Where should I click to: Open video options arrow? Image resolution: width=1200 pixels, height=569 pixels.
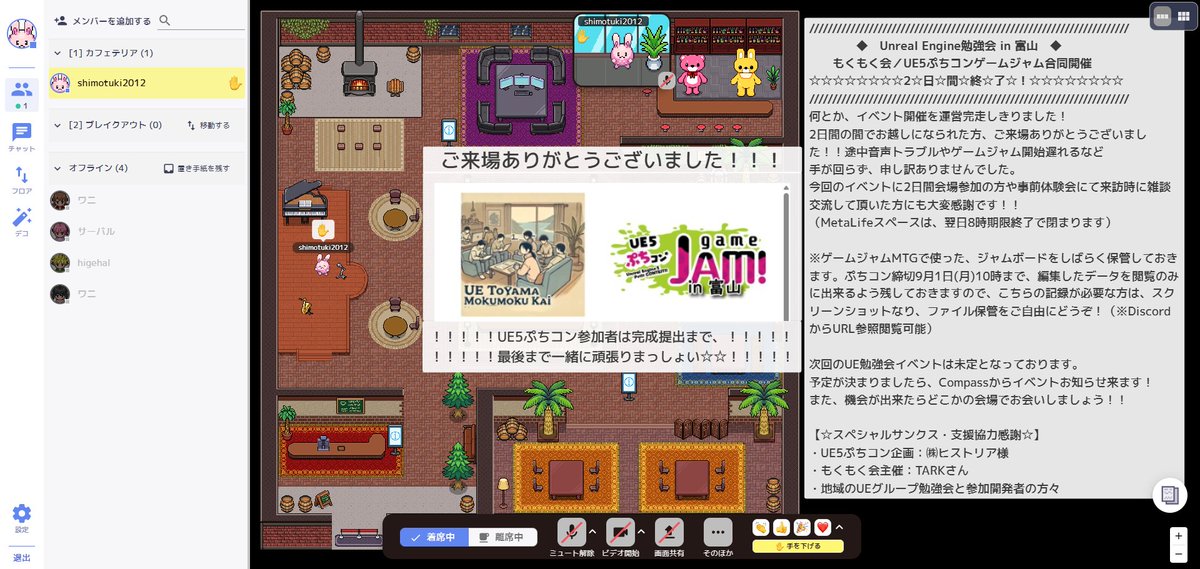(642, 530)
